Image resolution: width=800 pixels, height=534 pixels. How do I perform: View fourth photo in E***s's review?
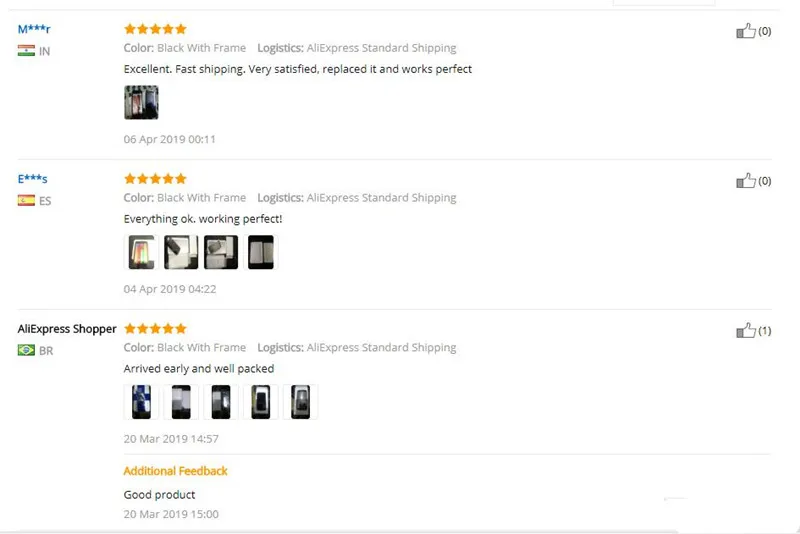click(261, 252)
